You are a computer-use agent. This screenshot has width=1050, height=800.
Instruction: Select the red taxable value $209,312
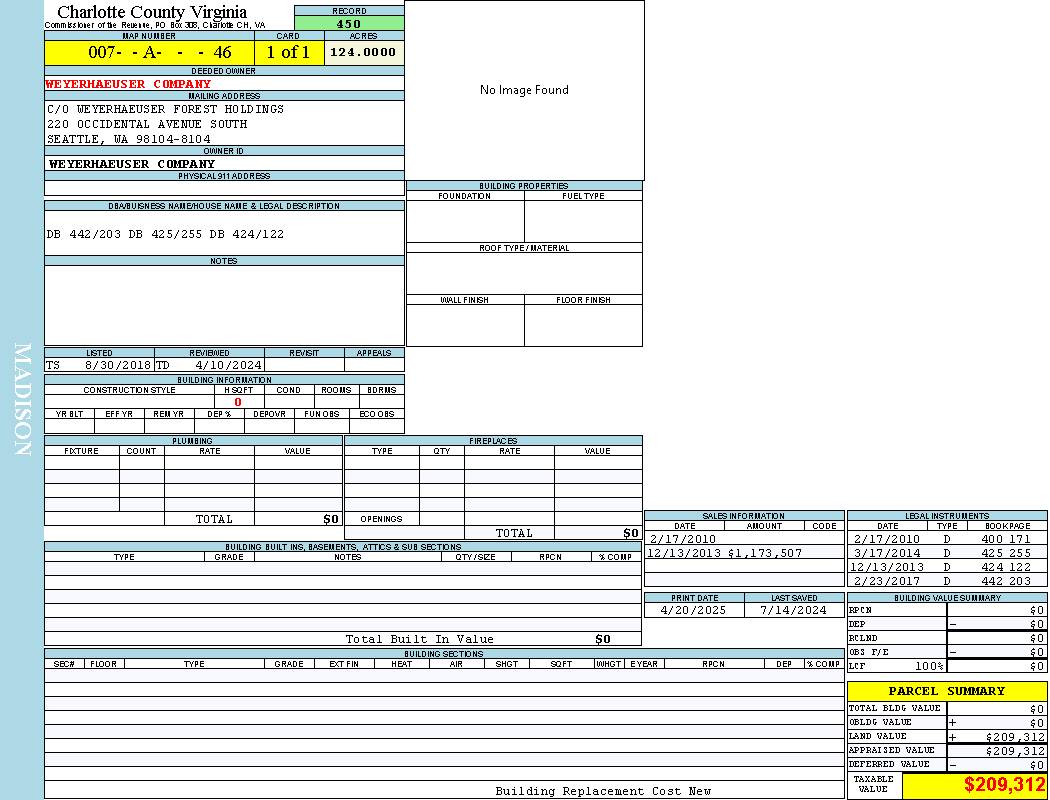click(1004, 785)
